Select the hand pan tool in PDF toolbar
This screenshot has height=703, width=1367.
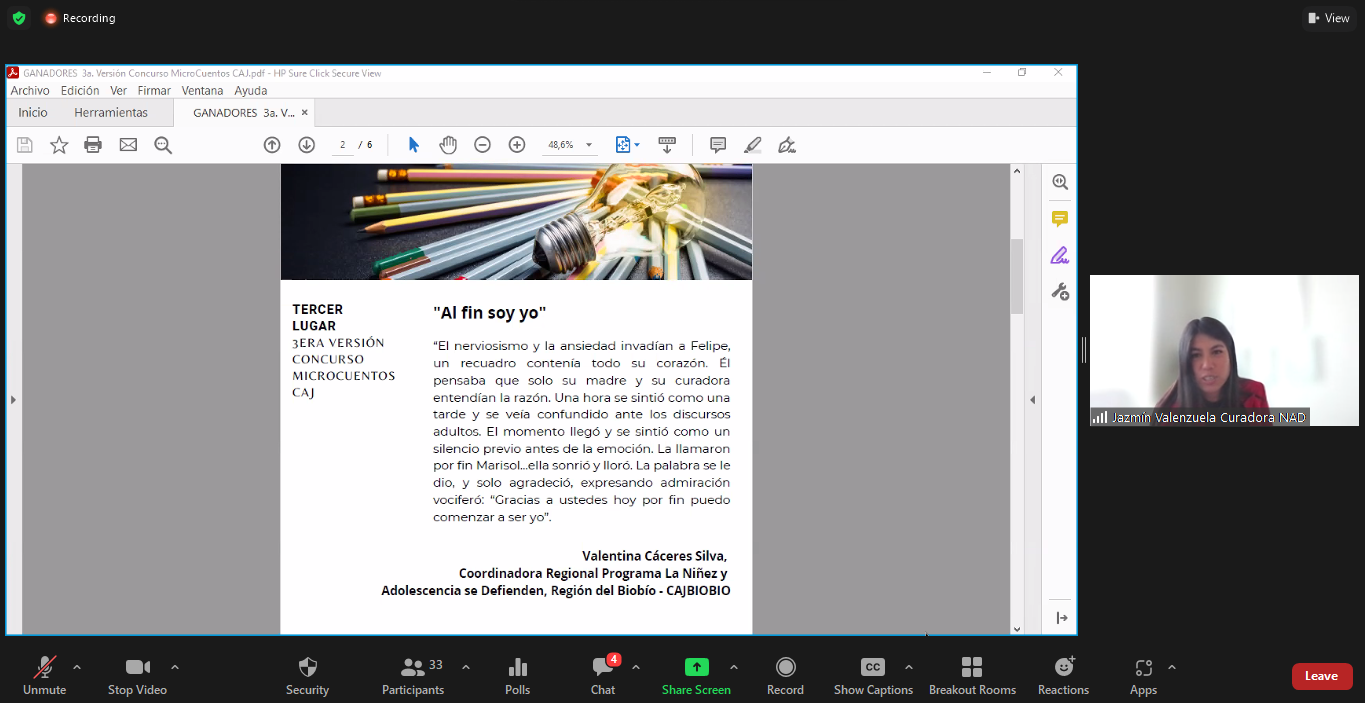pos(448,145)
